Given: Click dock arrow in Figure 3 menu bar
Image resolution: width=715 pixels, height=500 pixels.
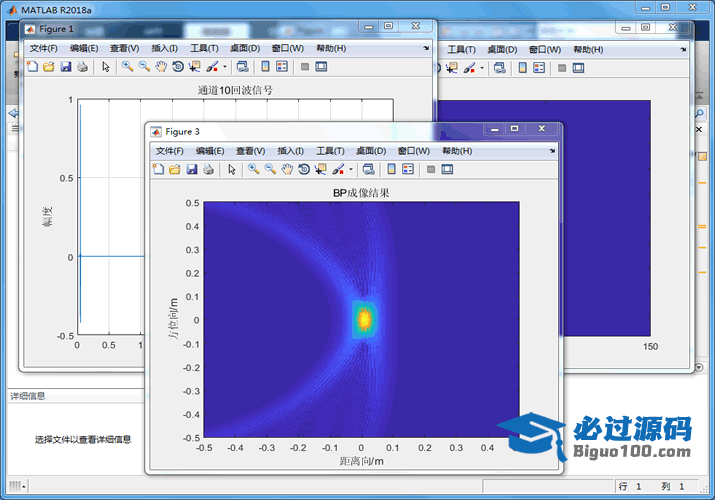Looking at the screenshot, I should (x=552, y=151).
